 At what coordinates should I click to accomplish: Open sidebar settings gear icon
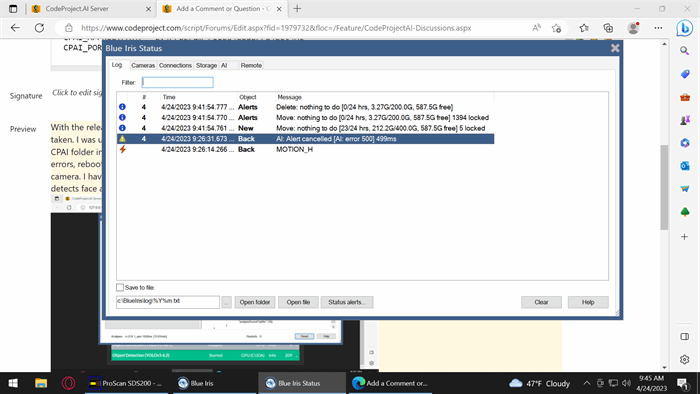(x=684, y=359)
